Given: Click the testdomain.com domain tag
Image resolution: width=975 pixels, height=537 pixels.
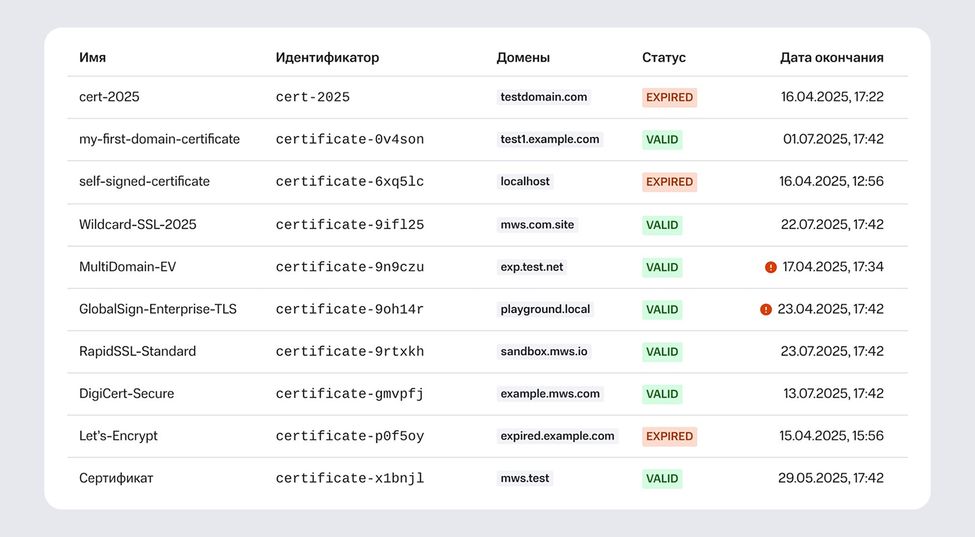Looking at the screenshot, I should pyautogui.click(x=544, y=97).
